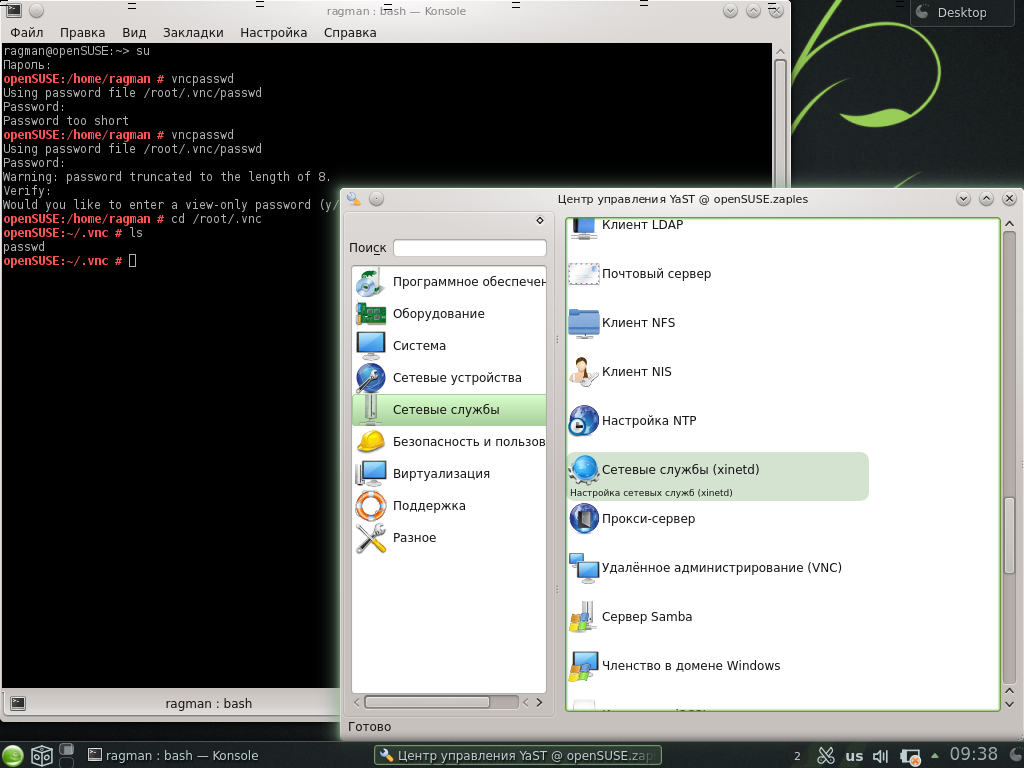
Task: Click the volume icon in system tray
Action: [881, 756]
